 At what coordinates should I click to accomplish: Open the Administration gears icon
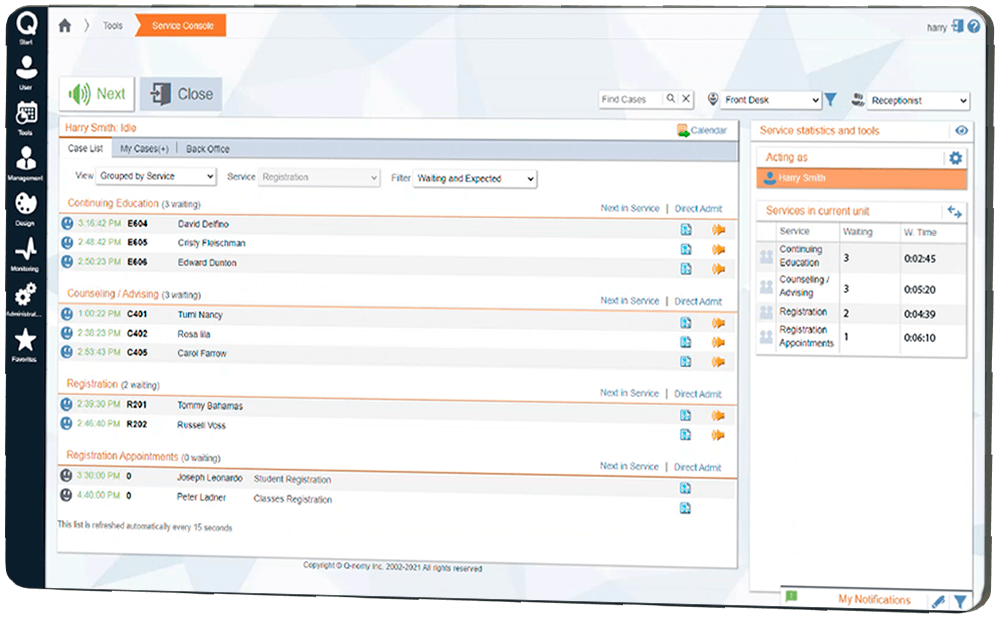[25, 297]
